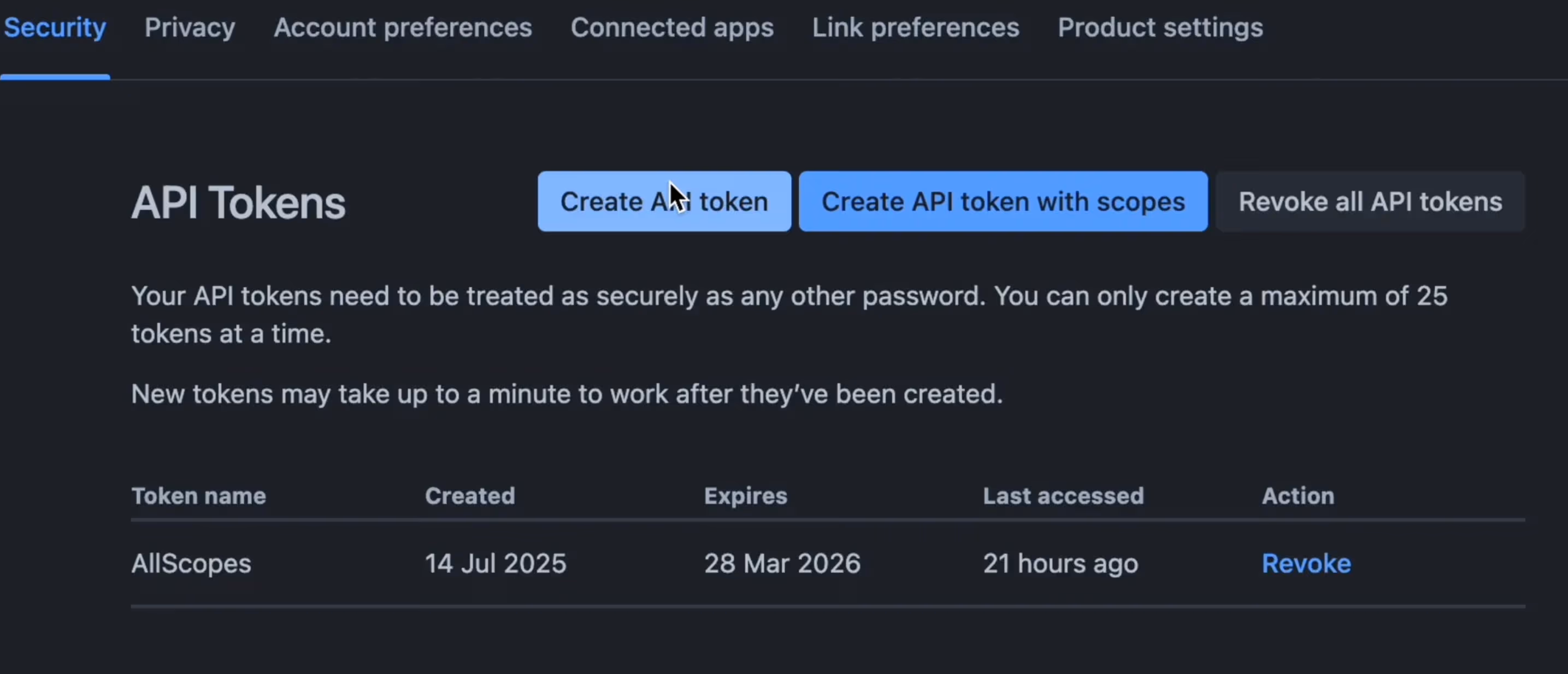1568x674 pixels.
Task: Click the Create API token button
Action: (664, 202)
